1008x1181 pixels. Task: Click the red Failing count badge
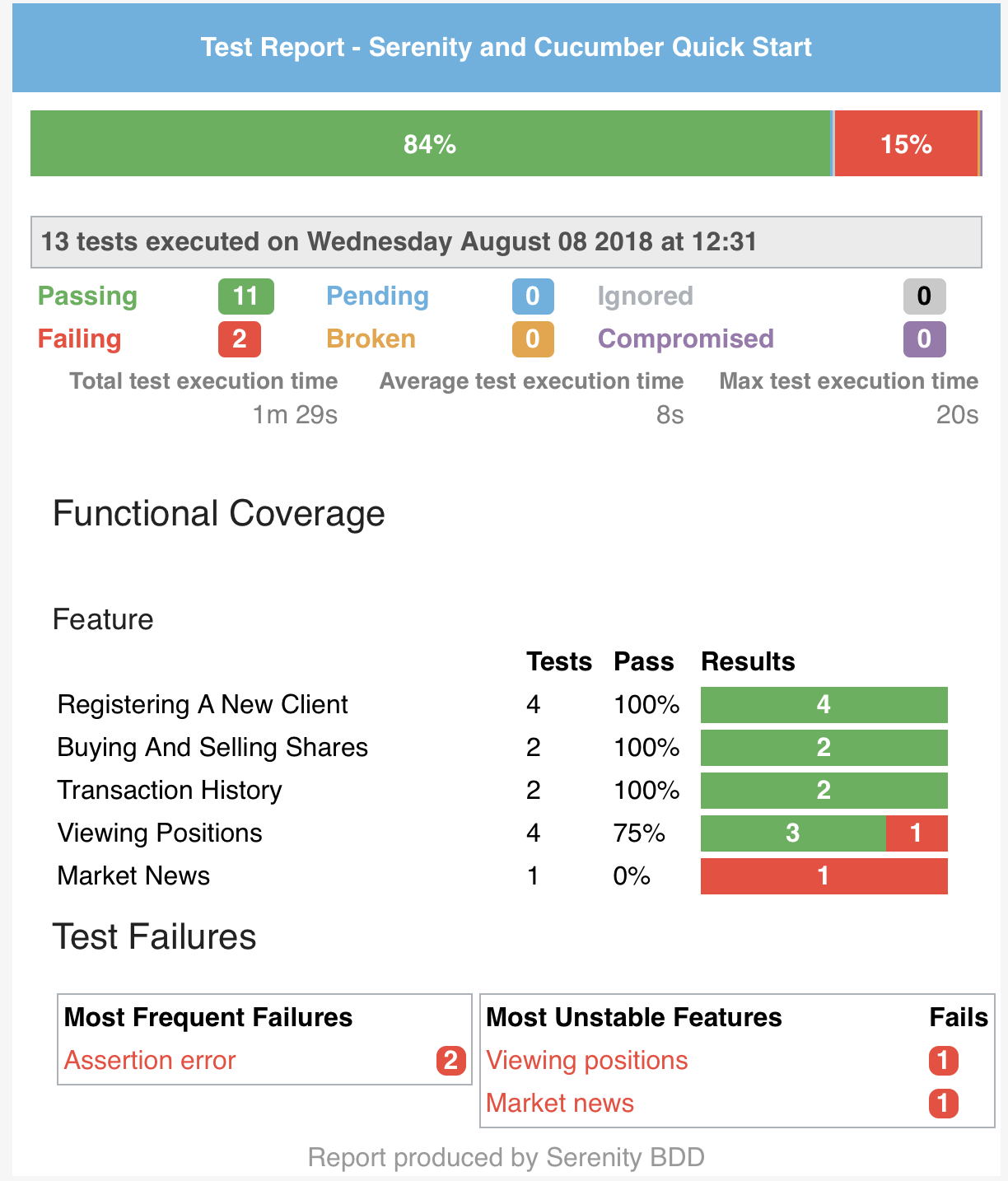pyautogui.click(x=240, y=339)
